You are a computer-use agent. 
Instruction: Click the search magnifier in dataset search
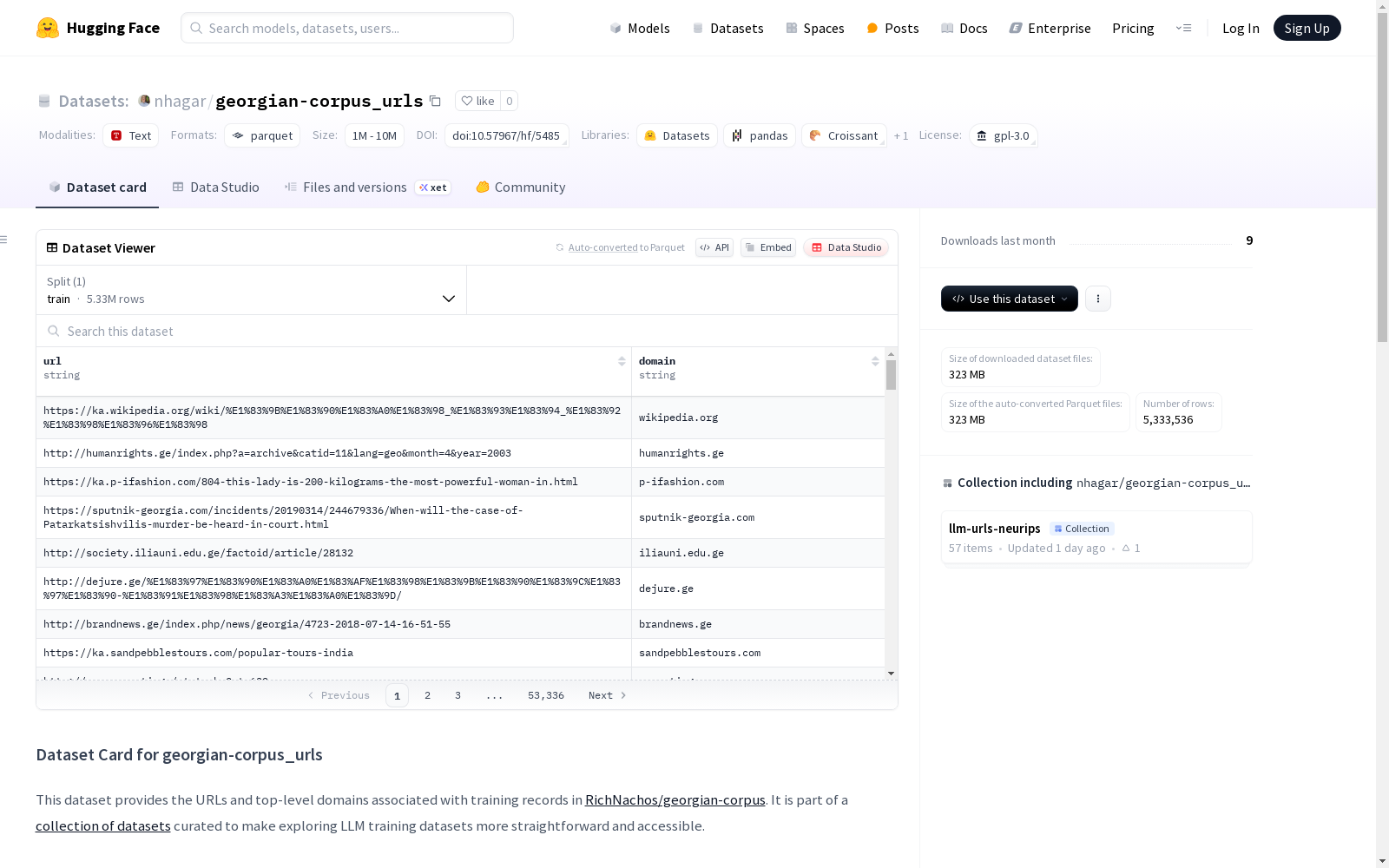(x=54, y=331)
